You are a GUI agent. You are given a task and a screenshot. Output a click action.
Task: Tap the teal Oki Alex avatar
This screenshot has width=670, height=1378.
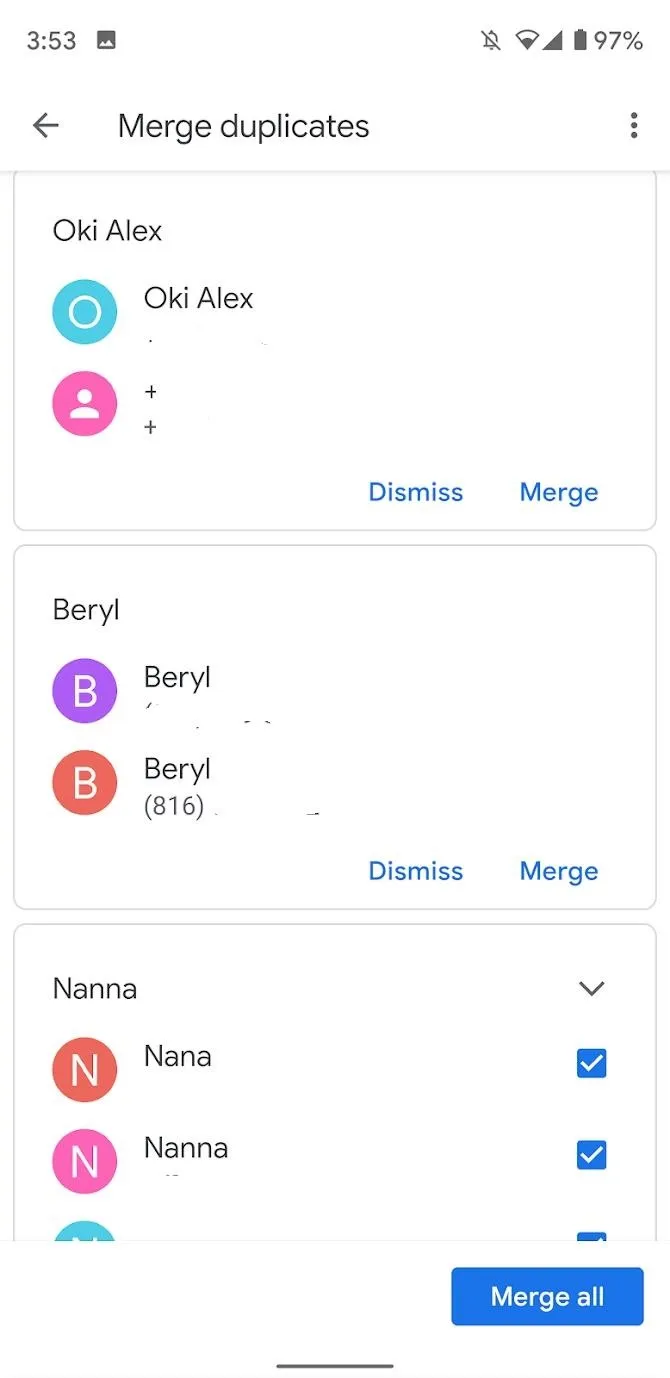[84, 312]
